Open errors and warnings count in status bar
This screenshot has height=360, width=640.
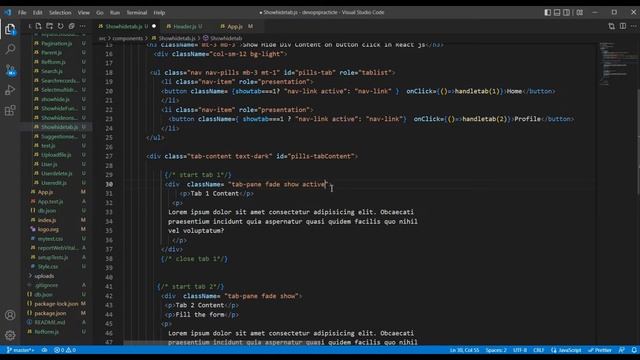tap(65, 350)
